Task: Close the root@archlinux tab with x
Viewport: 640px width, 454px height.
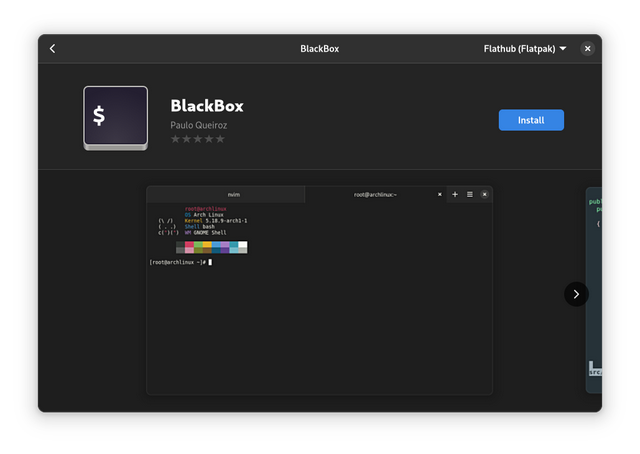Action: tap(440, 194)
